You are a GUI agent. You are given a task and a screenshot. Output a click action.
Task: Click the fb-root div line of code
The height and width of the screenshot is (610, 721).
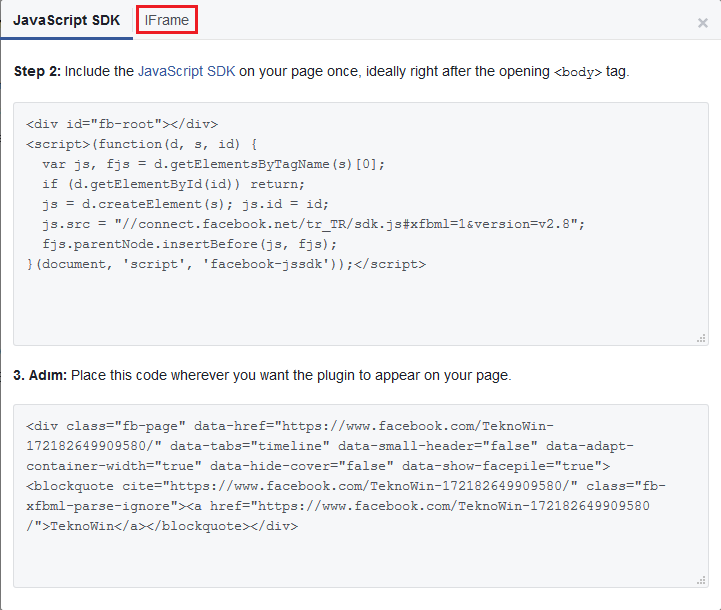122,124
